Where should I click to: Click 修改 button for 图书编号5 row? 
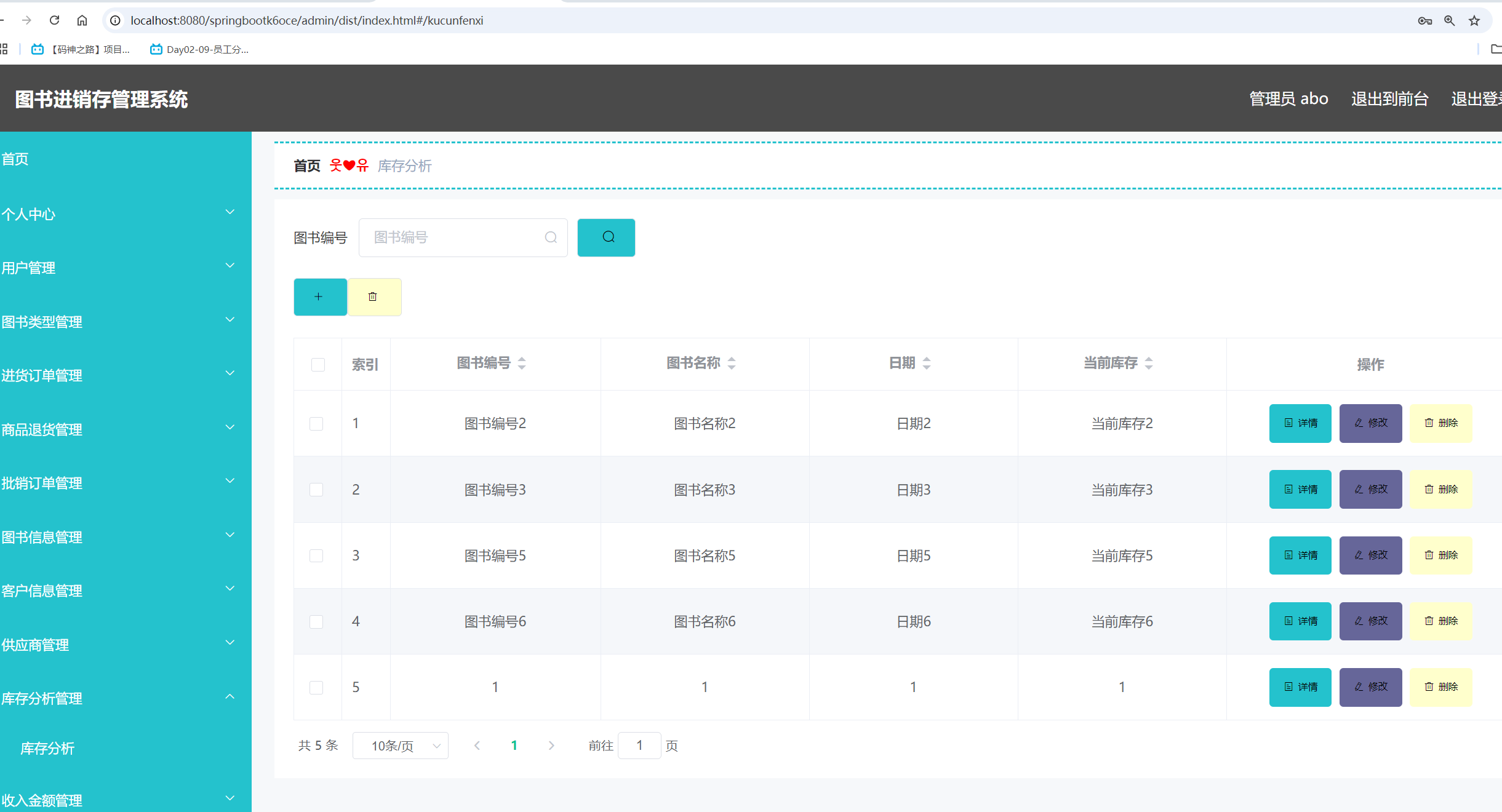1370,555
